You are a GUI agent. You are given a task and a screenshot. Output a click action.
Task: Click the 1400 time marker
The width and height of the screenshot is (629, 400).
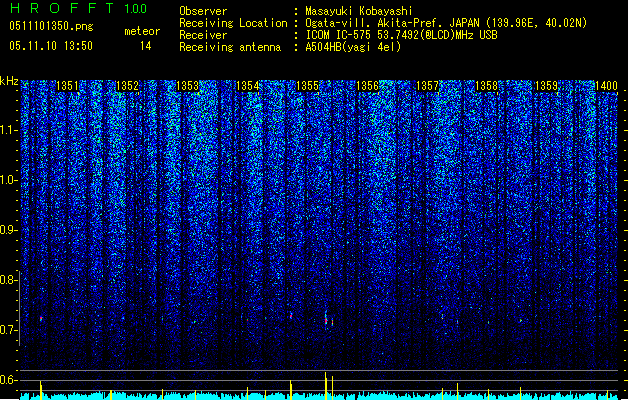pos(606,86)
